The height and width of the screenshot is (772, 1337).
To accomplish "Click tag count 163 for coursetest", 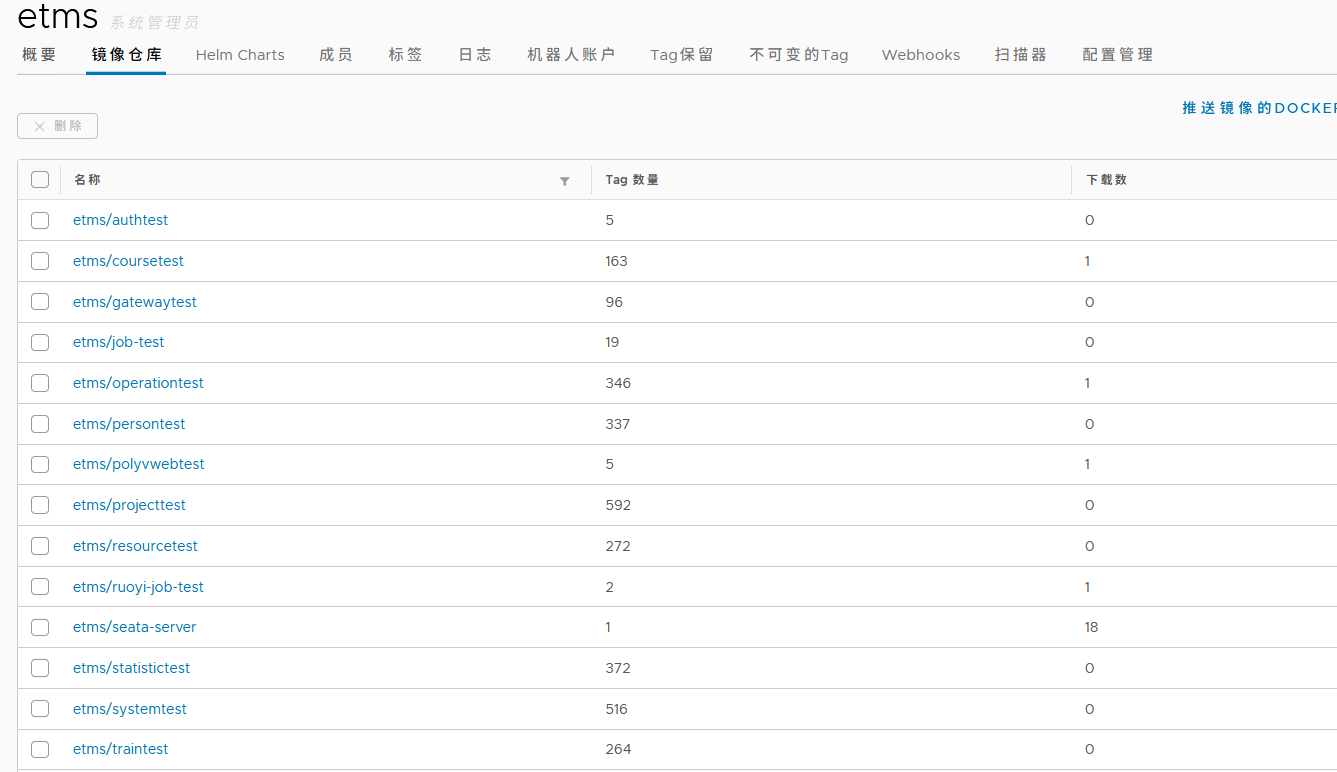I will click(x=616, y=261).
